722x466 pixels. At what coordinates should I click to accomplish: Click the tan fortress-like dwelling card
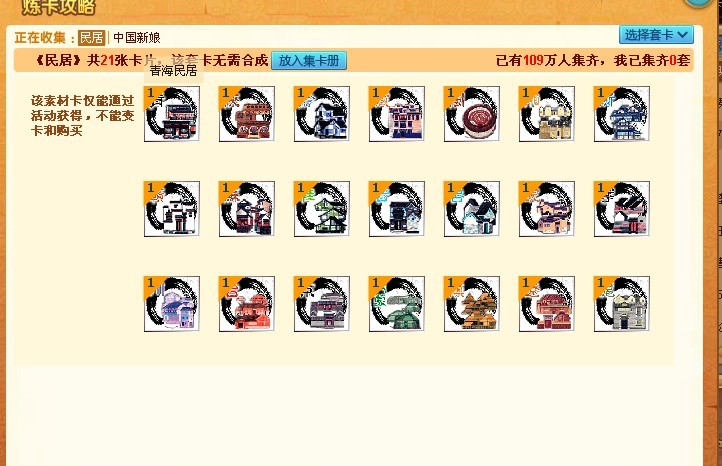point(547,114)
